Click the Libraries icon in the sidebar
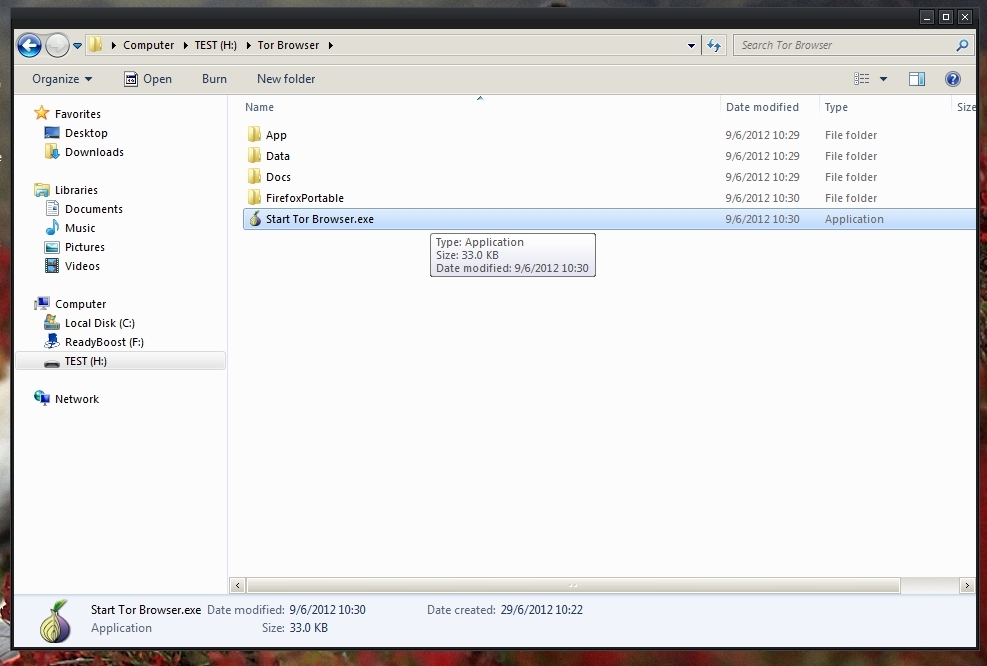This screenshot has height=666, width=987. tap(42, 189)
